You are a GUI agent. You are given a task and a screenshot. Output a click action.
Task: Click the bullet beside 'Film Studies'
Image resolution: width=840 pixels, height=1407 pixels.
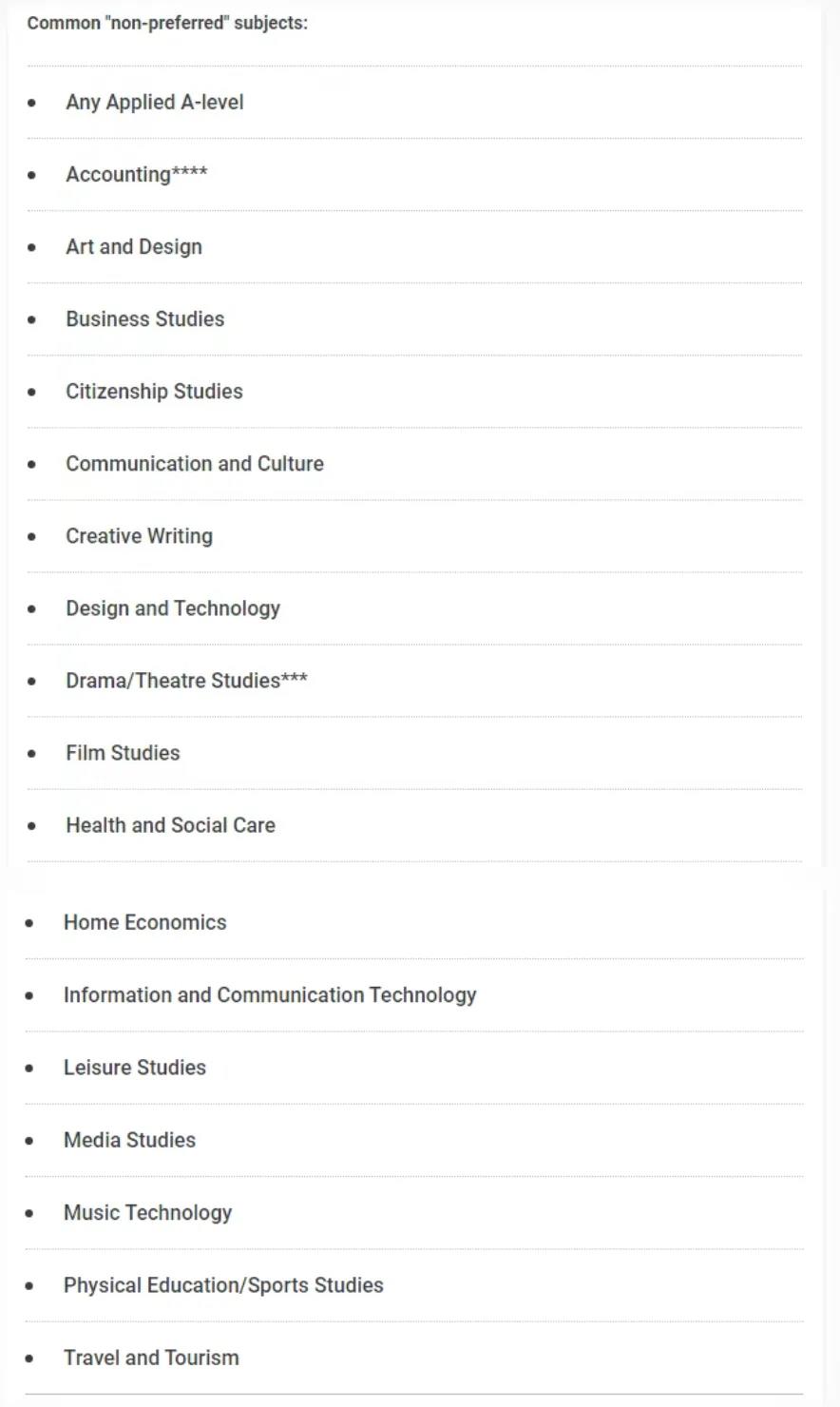[x=32, y=753]
